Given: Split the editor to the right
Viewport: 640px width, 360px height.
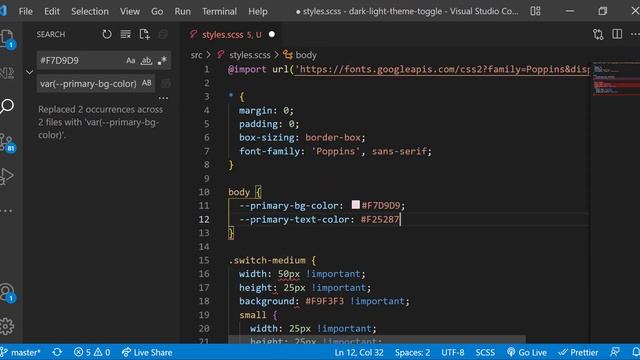Looking at the screenshot, I should click(x=617, y=34).
